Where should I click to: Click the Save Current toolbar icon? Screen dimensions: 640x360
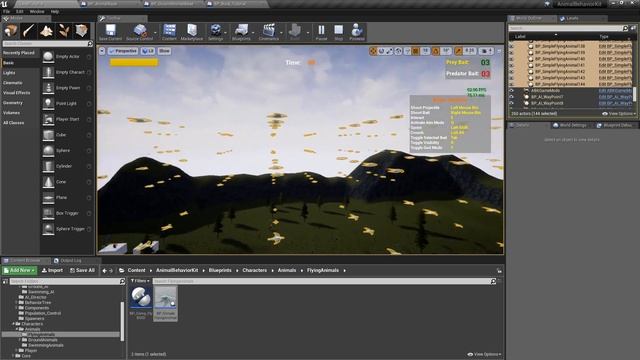[x=110, y=32]
